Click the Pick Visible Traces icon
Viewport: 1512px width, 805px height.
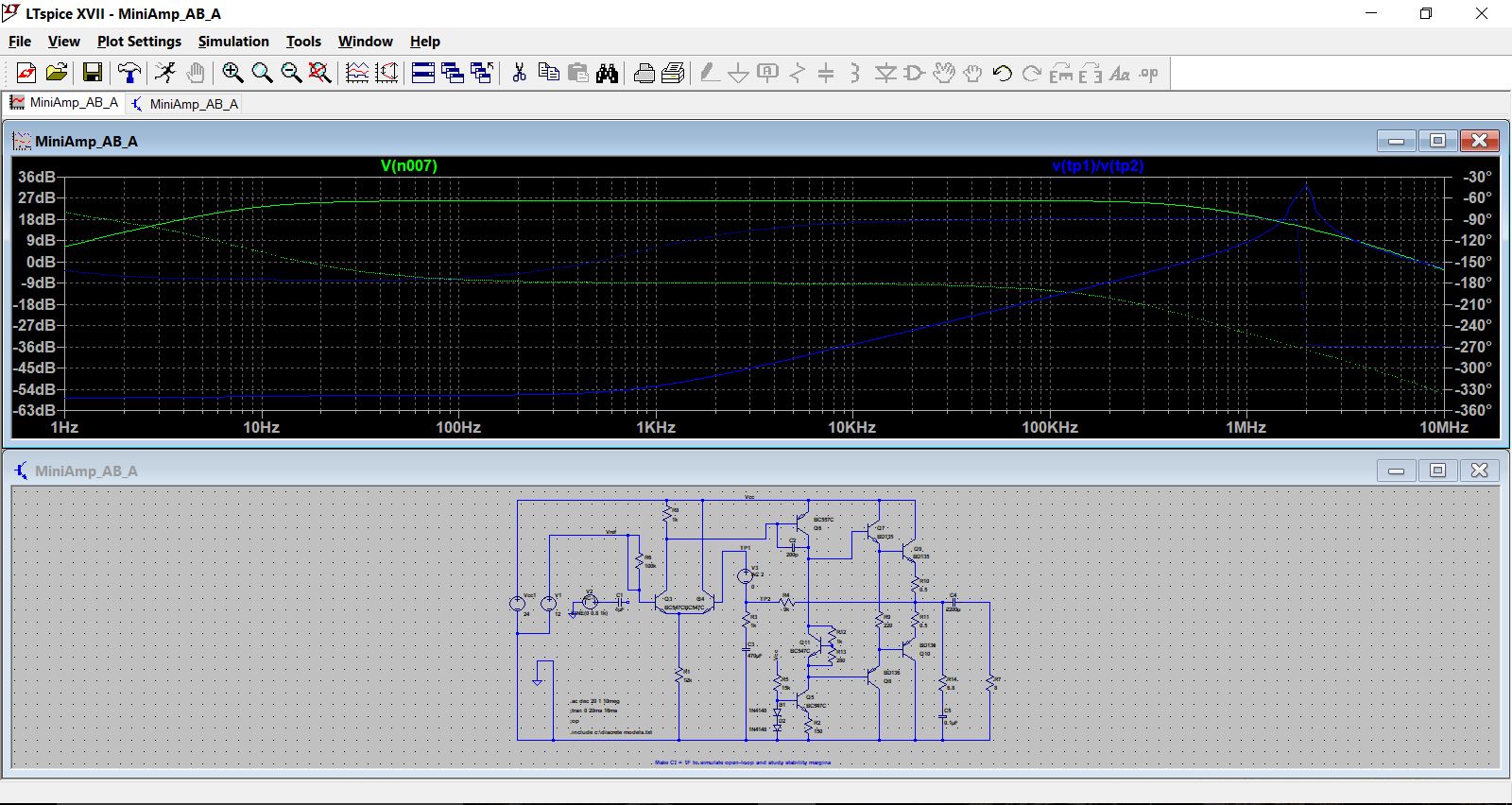(387, 73)
